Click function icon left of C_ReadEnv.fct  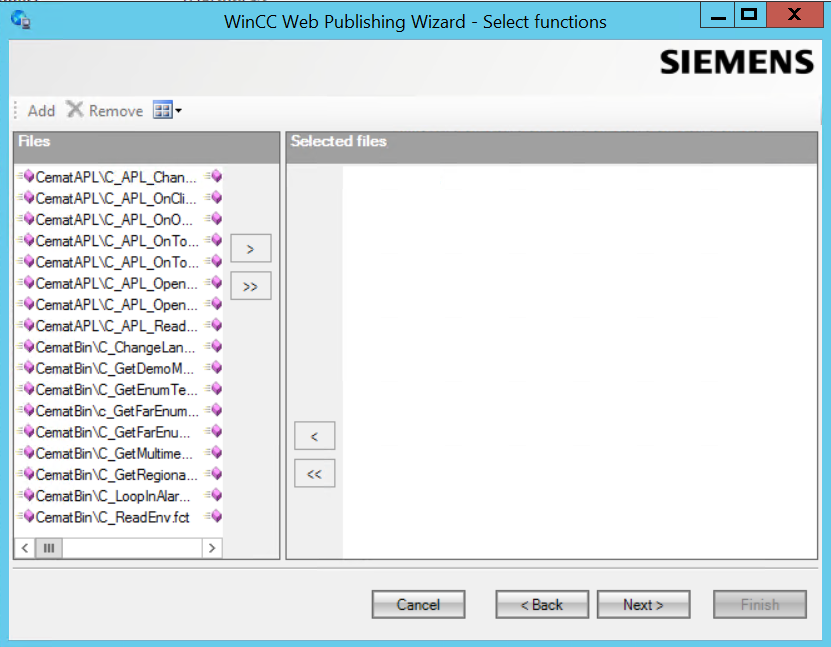[26, 516]
